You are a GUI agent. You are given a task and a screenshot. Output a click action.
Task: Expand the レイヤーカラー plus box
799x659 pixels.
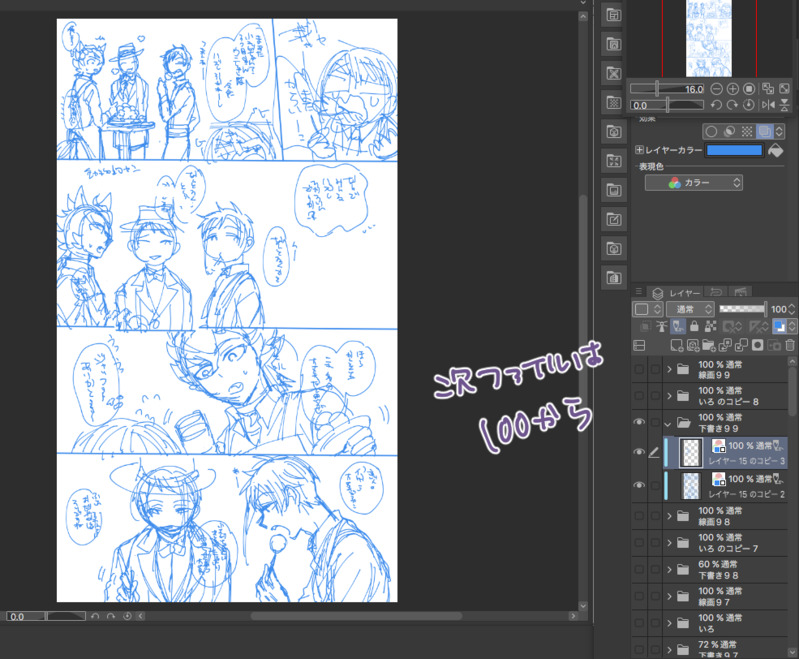pos(639,150)
